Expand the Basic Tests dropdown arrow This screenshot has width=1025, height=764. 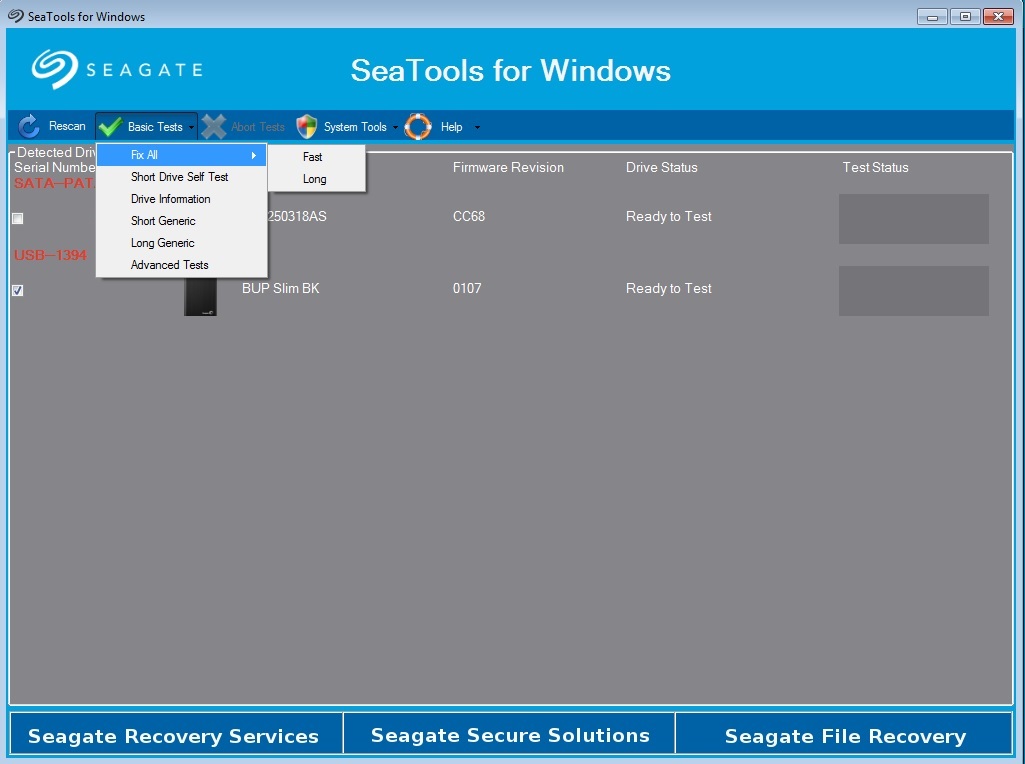(191, 127)
